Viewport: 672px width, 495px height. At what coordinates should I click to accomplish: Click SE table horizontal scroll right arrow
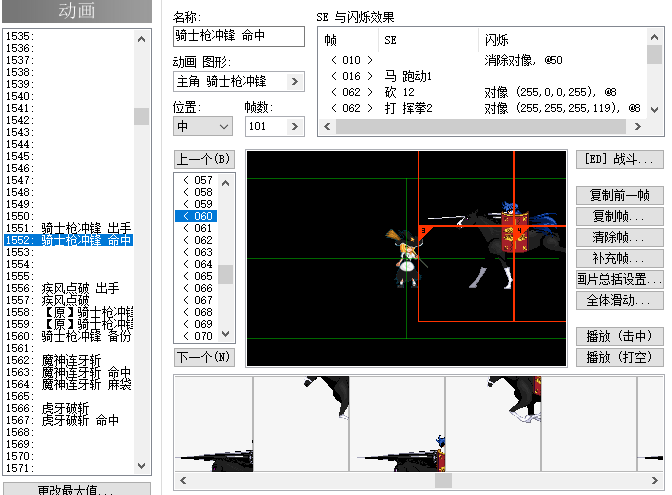[x=638, y=126]
